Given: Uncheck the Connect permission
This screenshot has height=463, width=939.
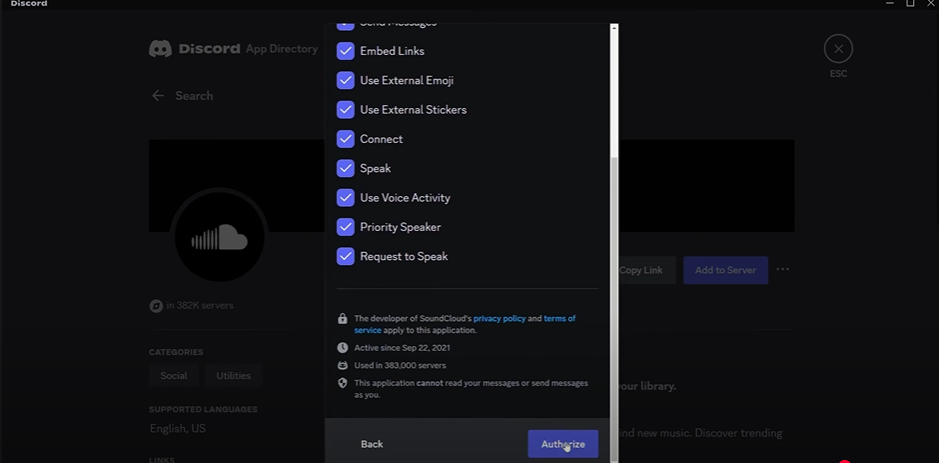Looking at the screenshot, I should [x=346, y=139].
